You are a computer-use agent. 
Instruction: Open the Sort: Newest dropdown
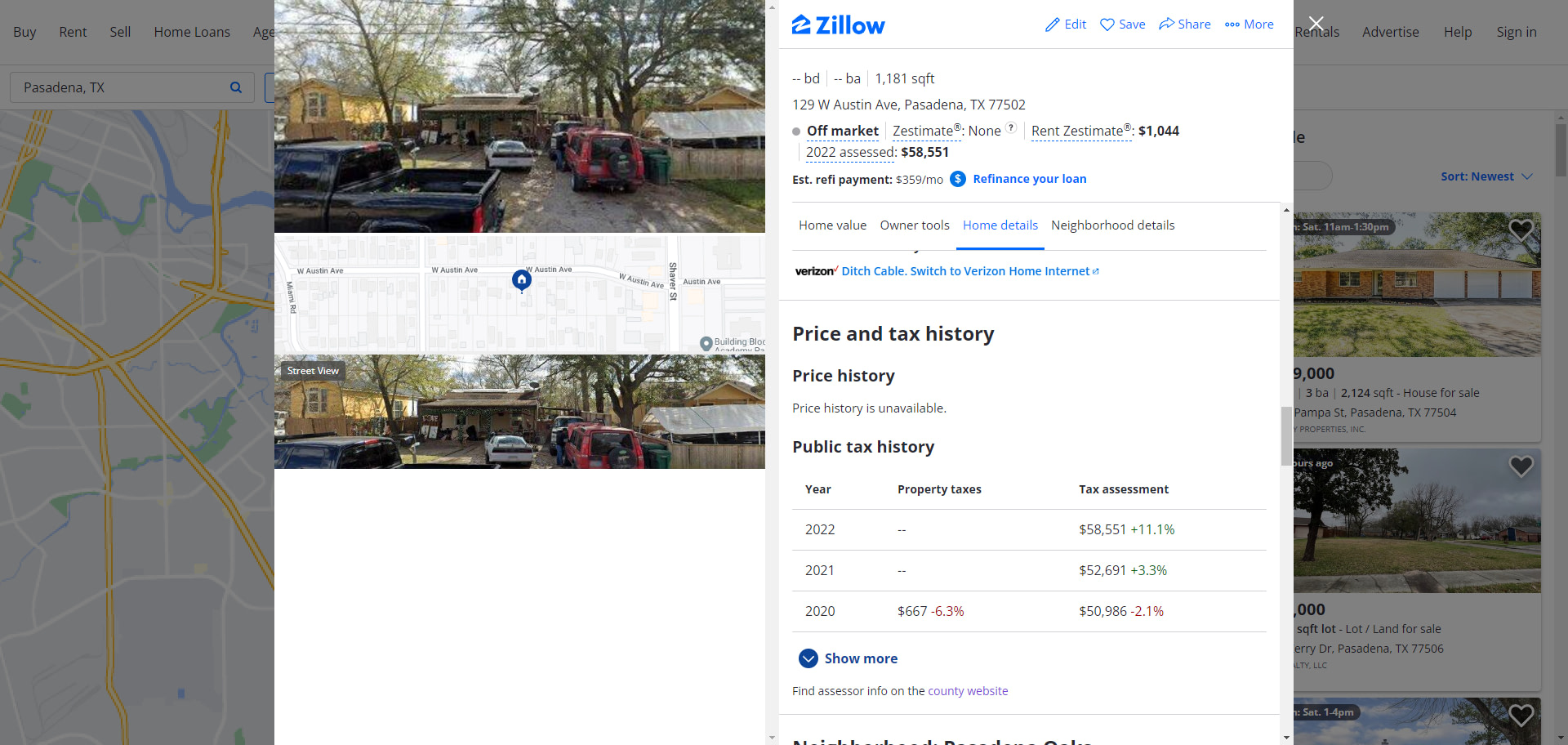[1486, 176]
